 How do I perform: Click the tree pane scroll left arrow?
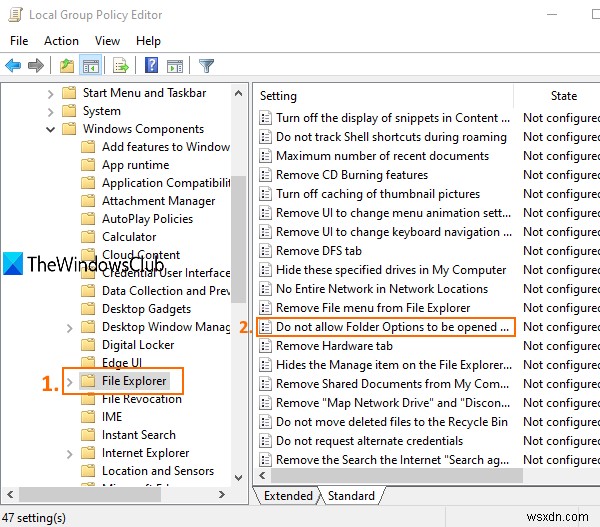pyautogui.click(x=10, y=494)
